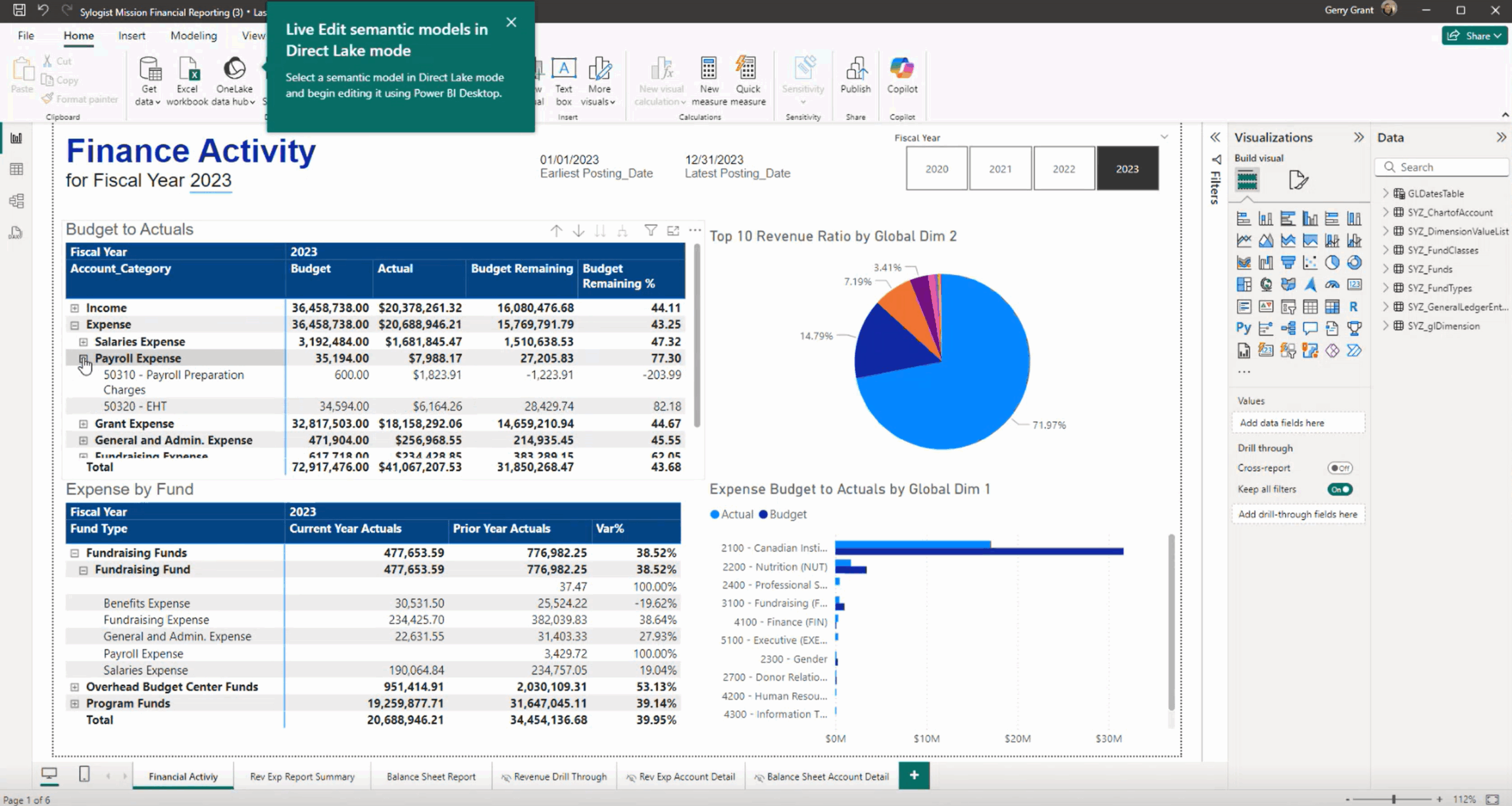Switch to Table view in left sidebar
The image size is (1512, 806).
click(17, 169)
